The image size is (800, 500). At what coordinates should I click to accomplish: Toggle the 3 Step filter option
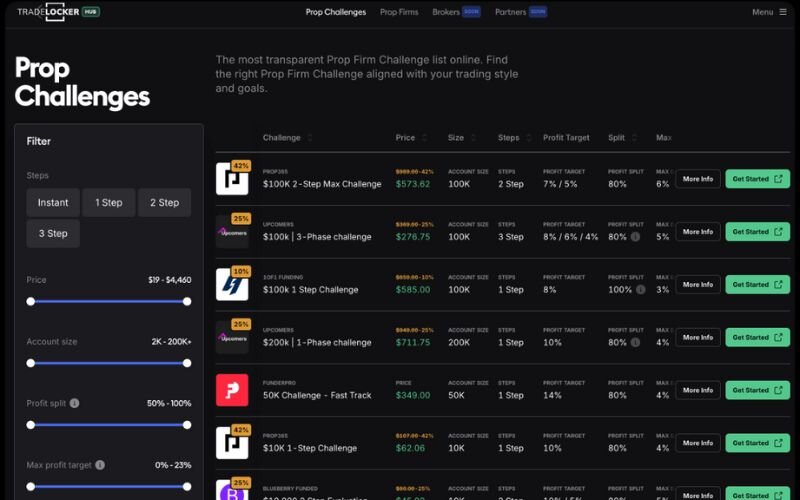[x=53, y=234]
